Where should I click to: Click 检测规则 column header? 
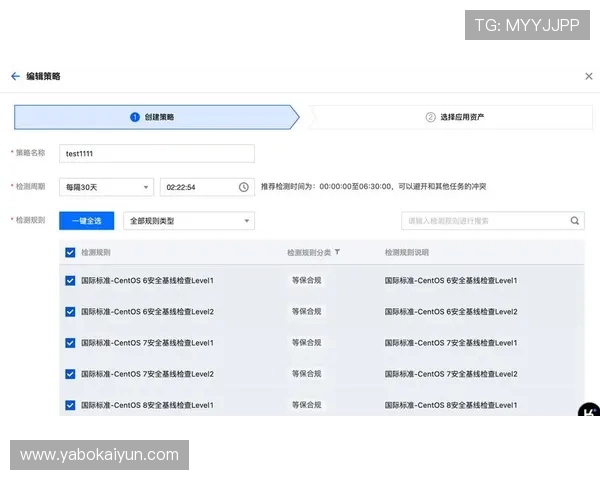tap(96, 252)
